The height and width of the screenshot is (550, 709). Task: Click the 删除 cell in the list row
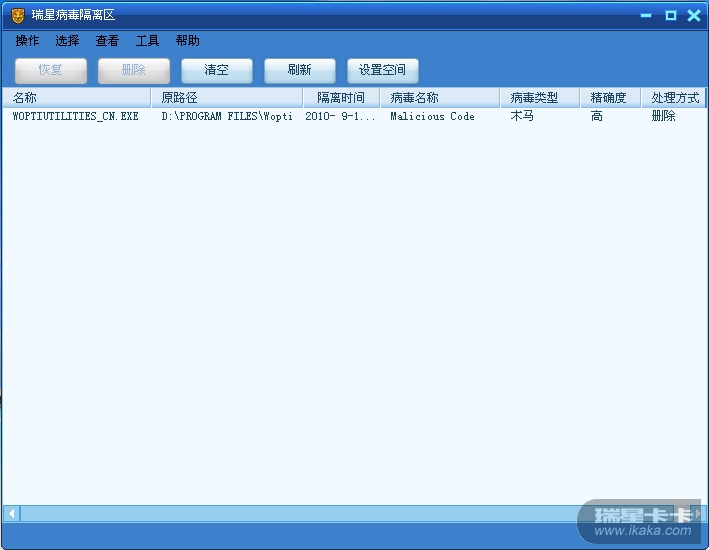[663, 116]
